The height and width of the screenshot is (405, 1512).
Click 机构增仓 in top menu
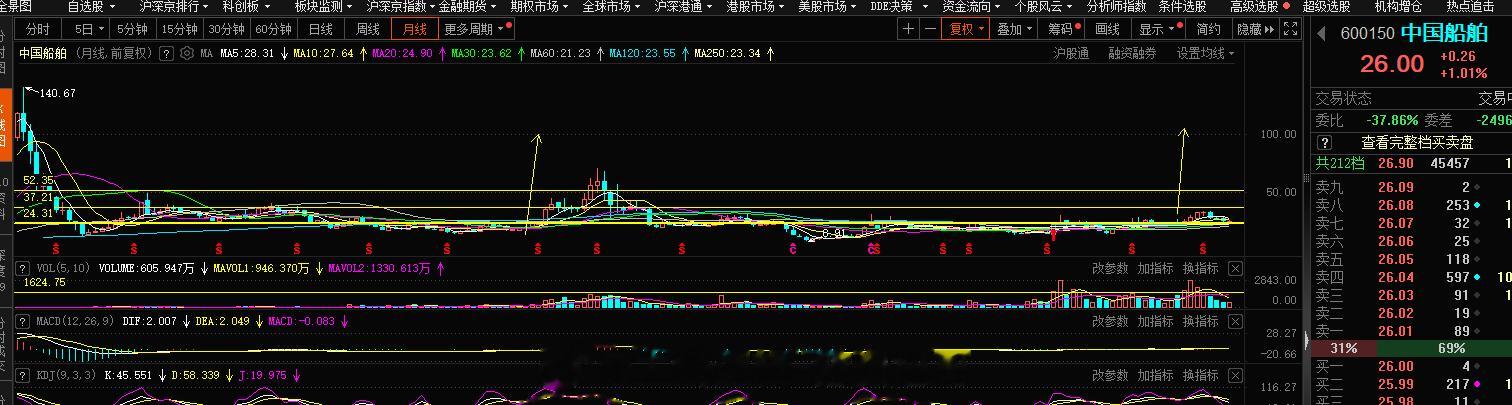(1398, 6)
